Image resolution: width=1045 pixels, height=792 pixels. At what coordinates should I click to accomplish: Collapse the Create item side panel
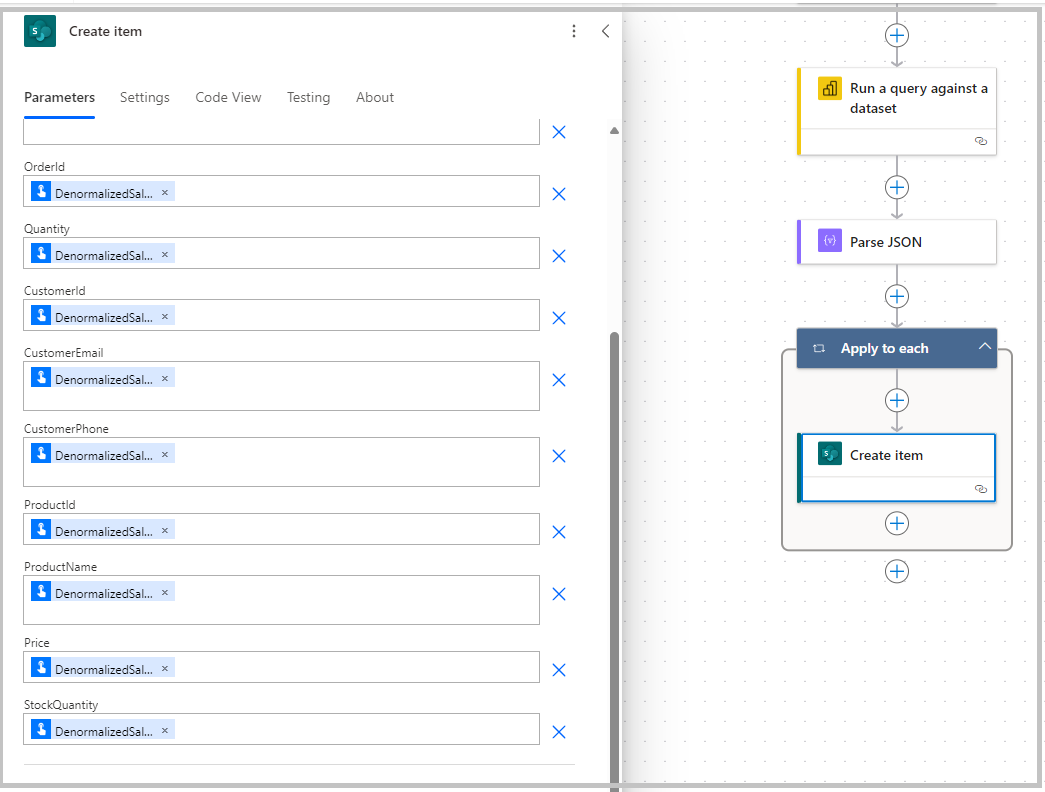point(605,31)
